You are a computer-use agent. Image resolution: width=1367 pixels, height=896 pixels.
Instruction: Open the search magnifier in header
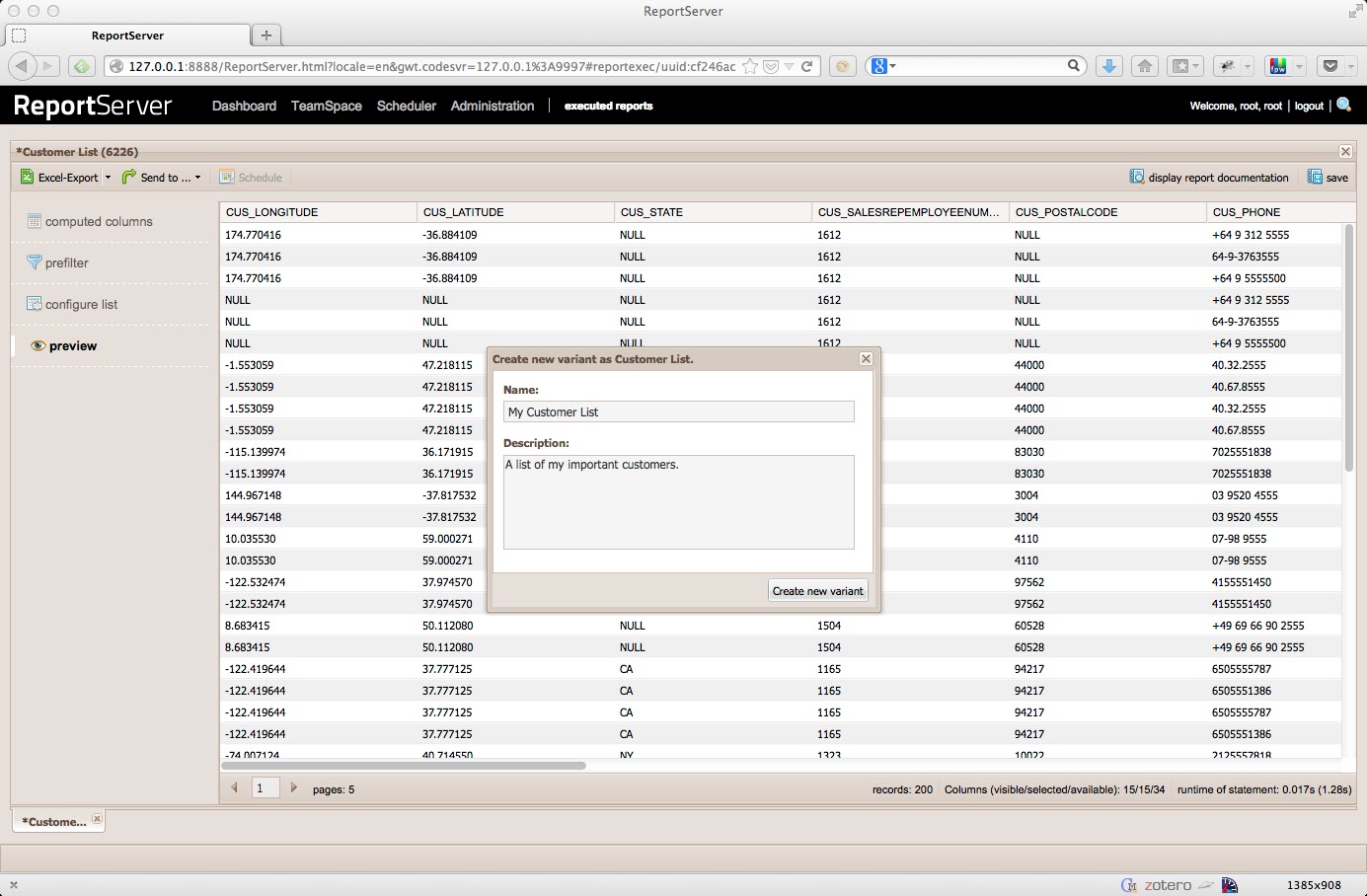pyautogui.click(x=1344, y=105)
